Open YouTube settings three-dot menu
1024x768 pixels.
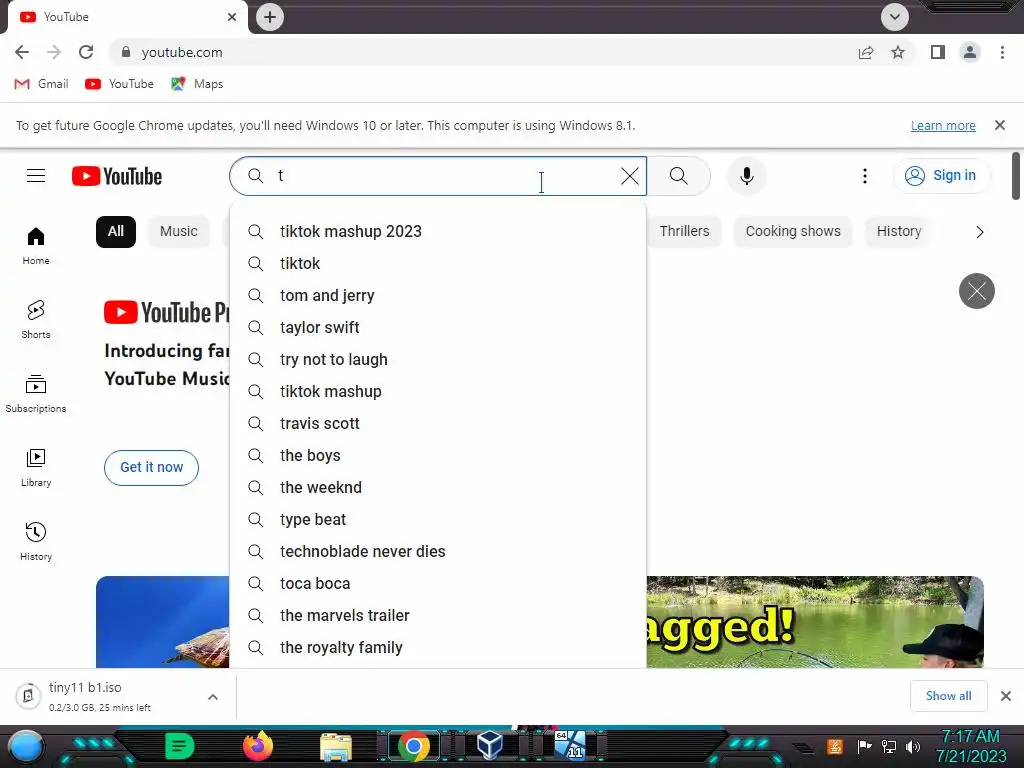865,176
